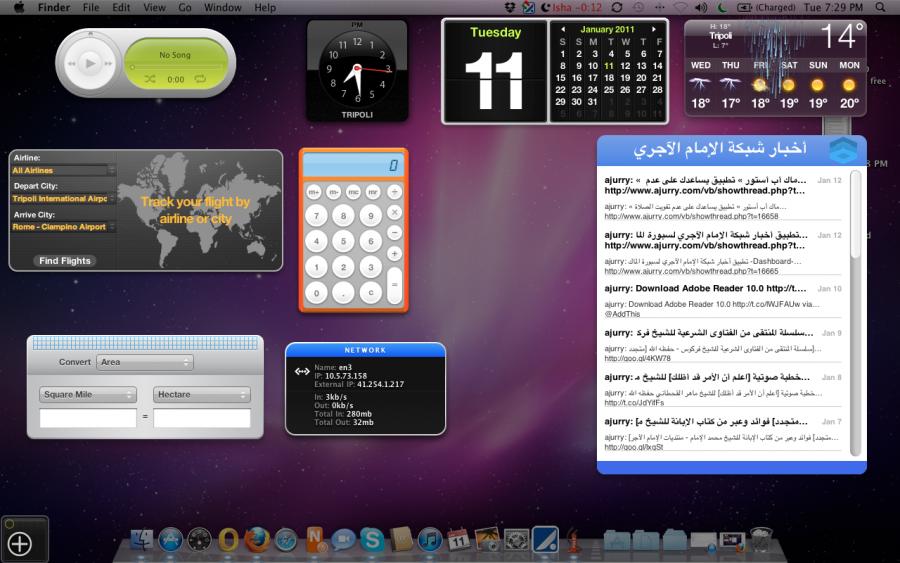Toggle repeat in the iTunes widget
The width and height of the screenshot is (900, 563).
click(x=200, y=79)
